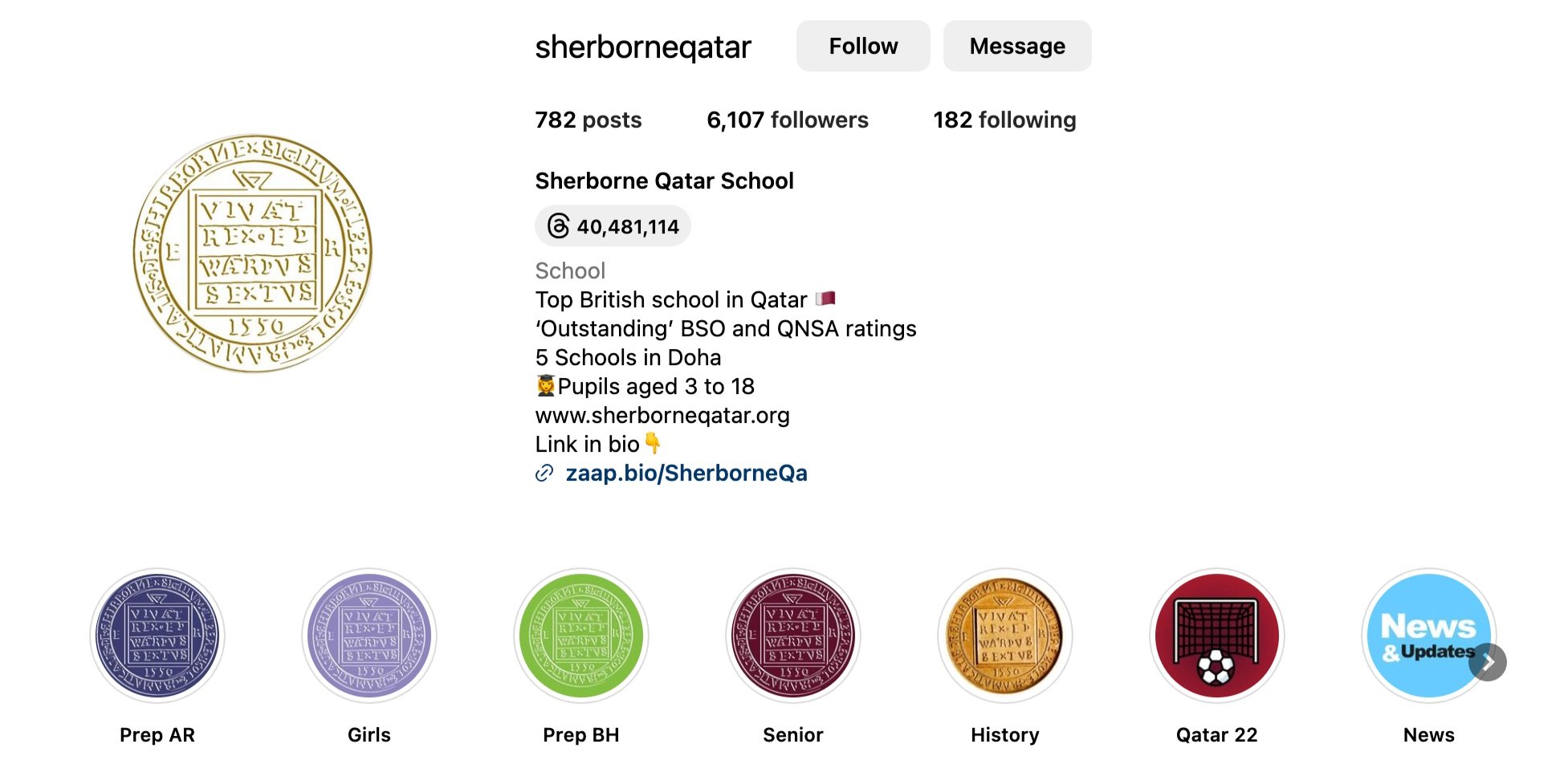Select the Senior highlight label text
This screenshot has width=1568, height=764.
793,735
